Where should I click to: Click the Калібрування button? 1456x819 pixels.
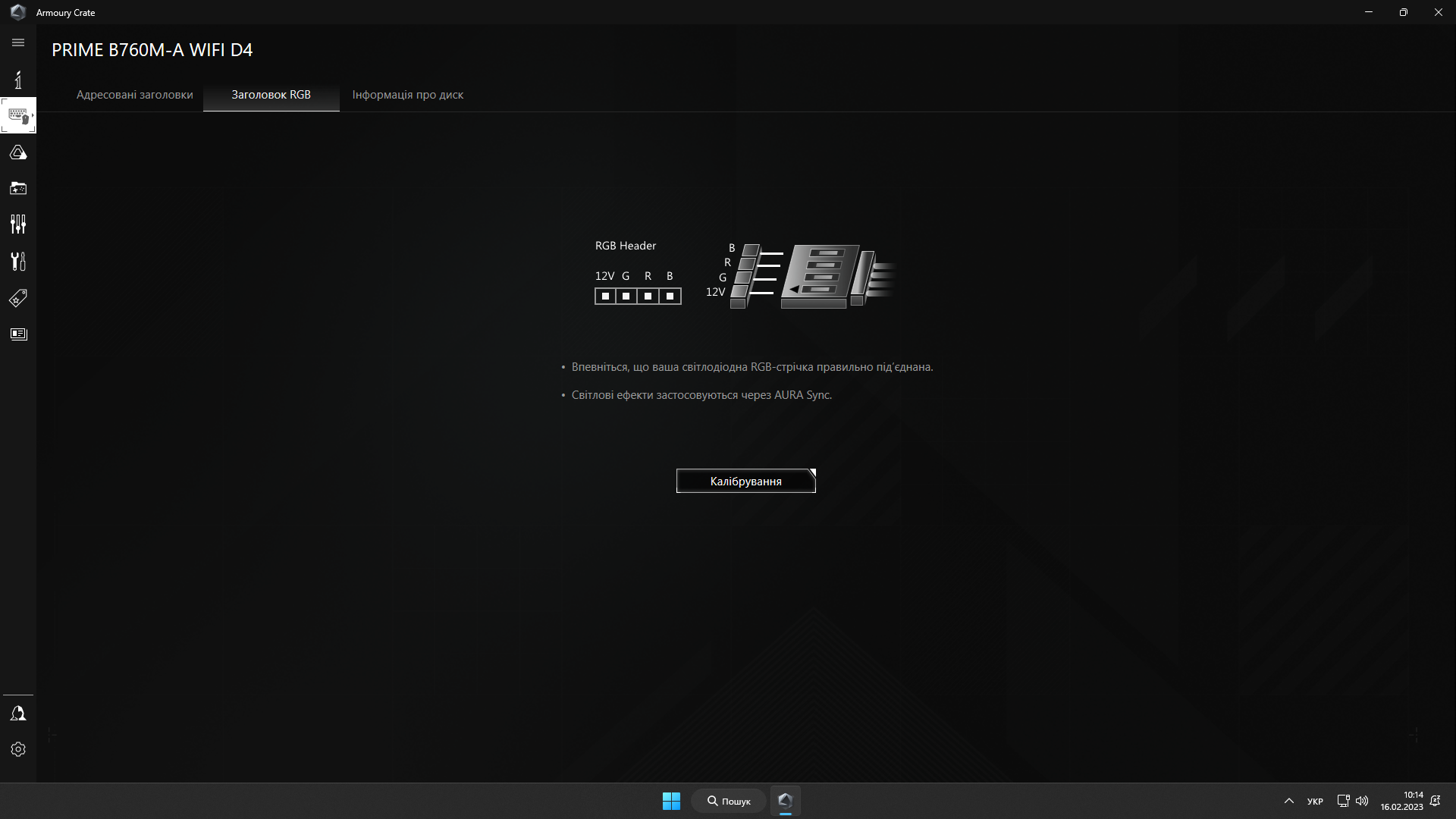point(746,481)
